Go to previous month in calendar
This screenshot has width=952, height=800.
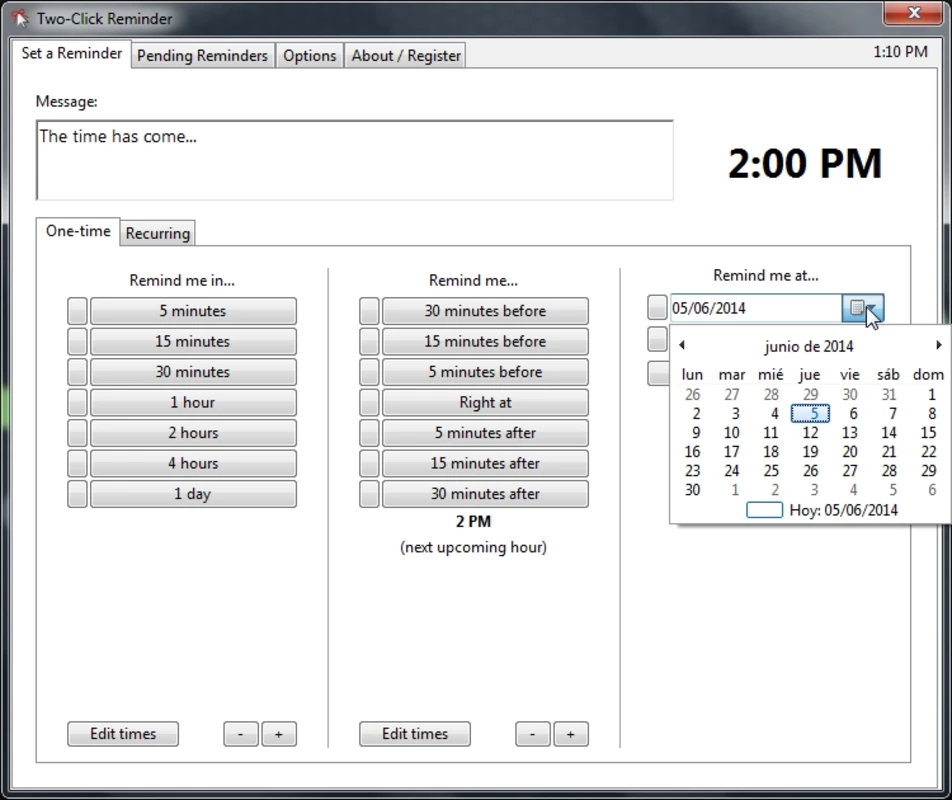point(682,345)
